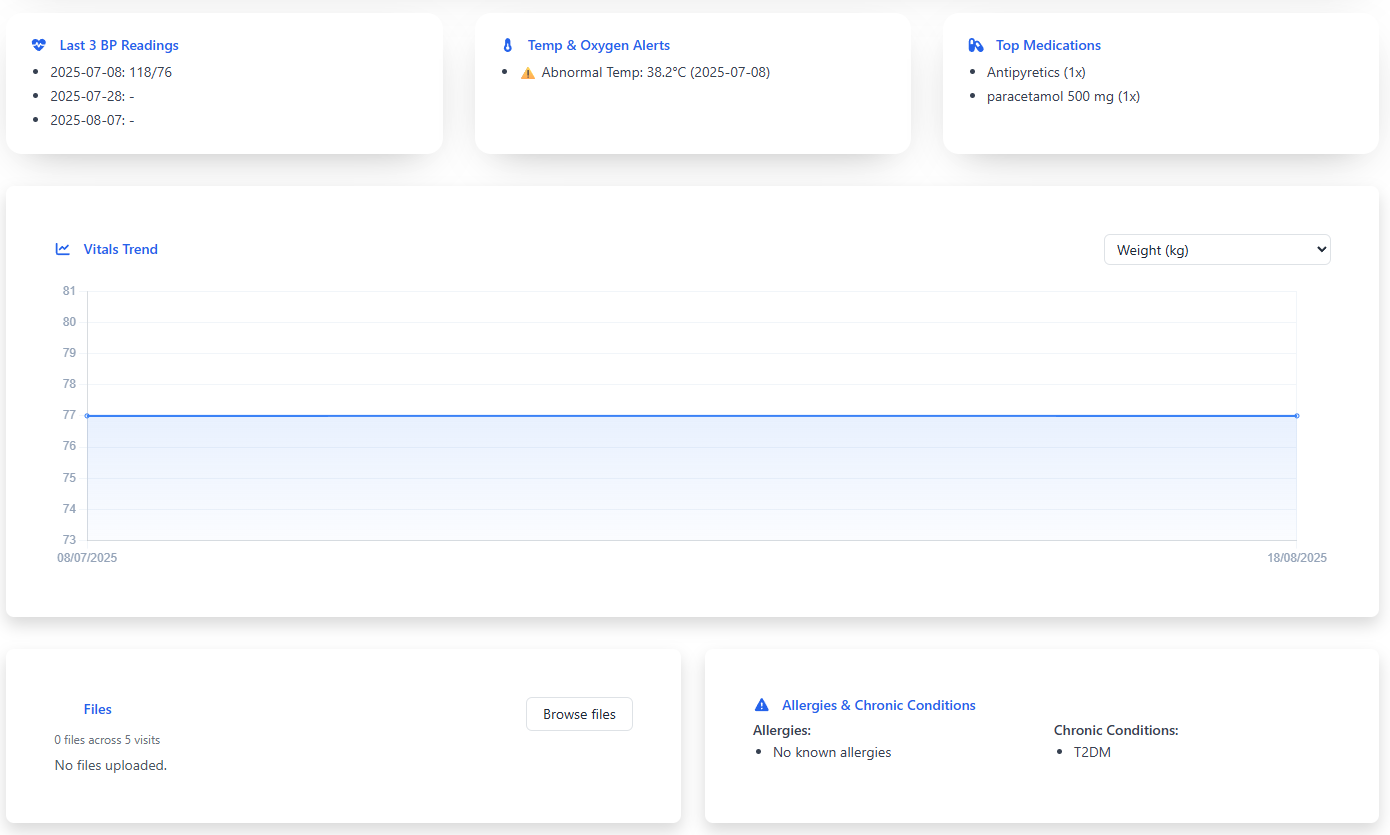Select the 2025-07-08 BP reading 118/76
This screenshot has height=835, width=1390.
(111, 72)
